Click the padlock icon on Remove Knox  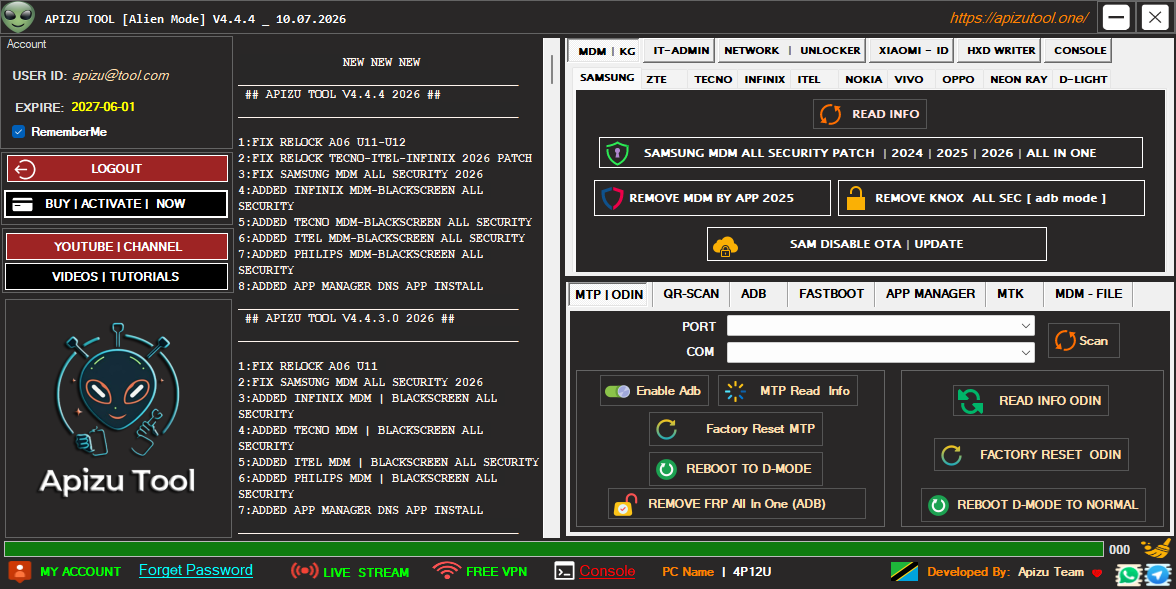(856, 198)
